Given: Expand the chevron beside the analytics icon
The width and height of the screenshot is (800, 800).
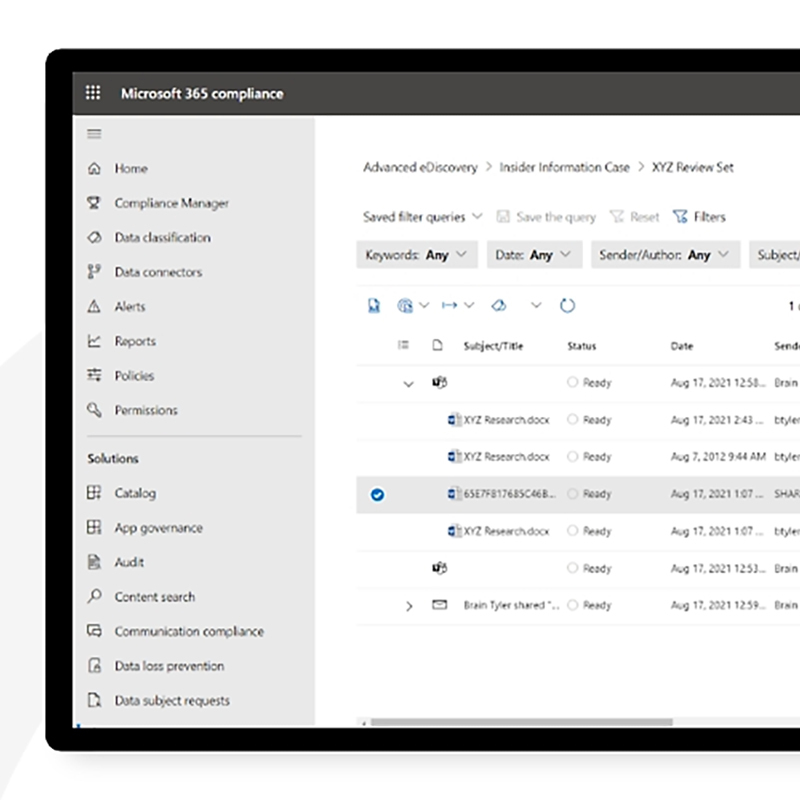Looking at the screenshot, I should [x=424, y=306].
